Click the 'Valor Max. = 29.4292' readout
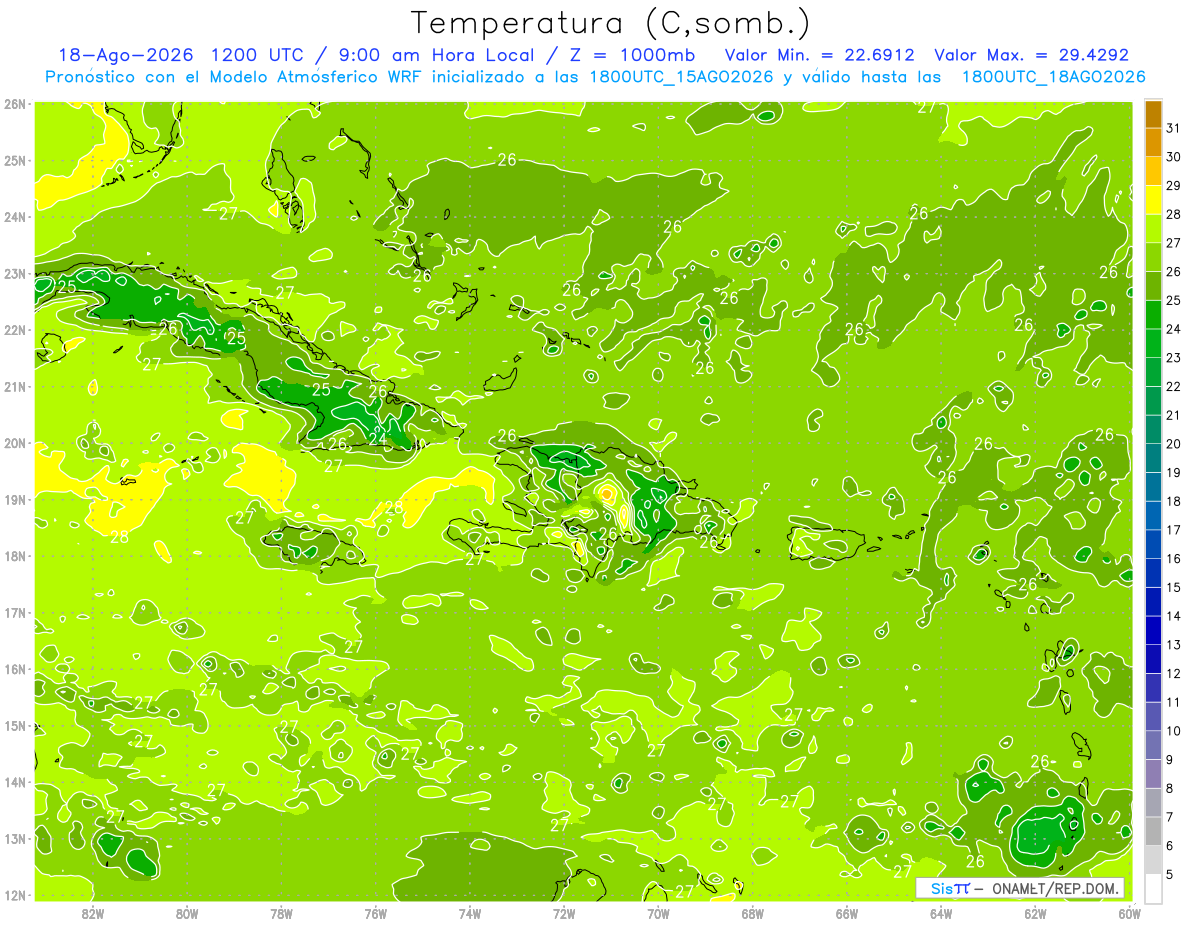1200x927 pixels. (x=1031, y=56)
